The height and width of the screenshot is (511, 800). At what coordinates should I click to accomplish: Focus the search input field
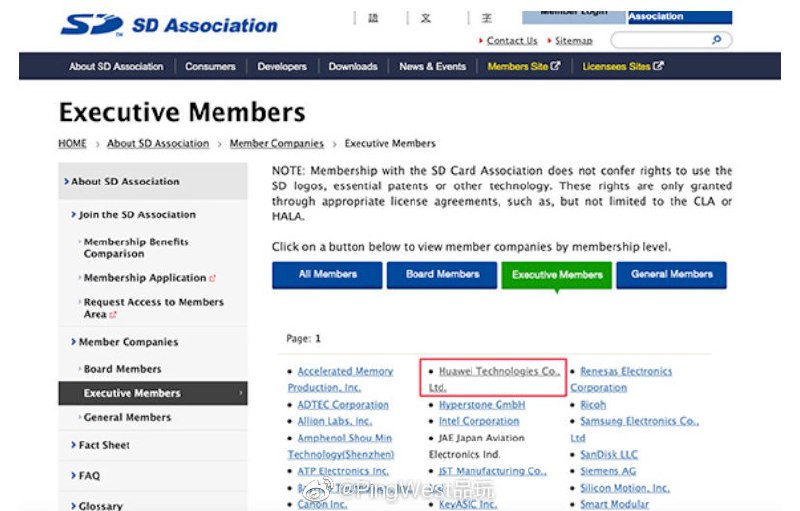point(660,40)
